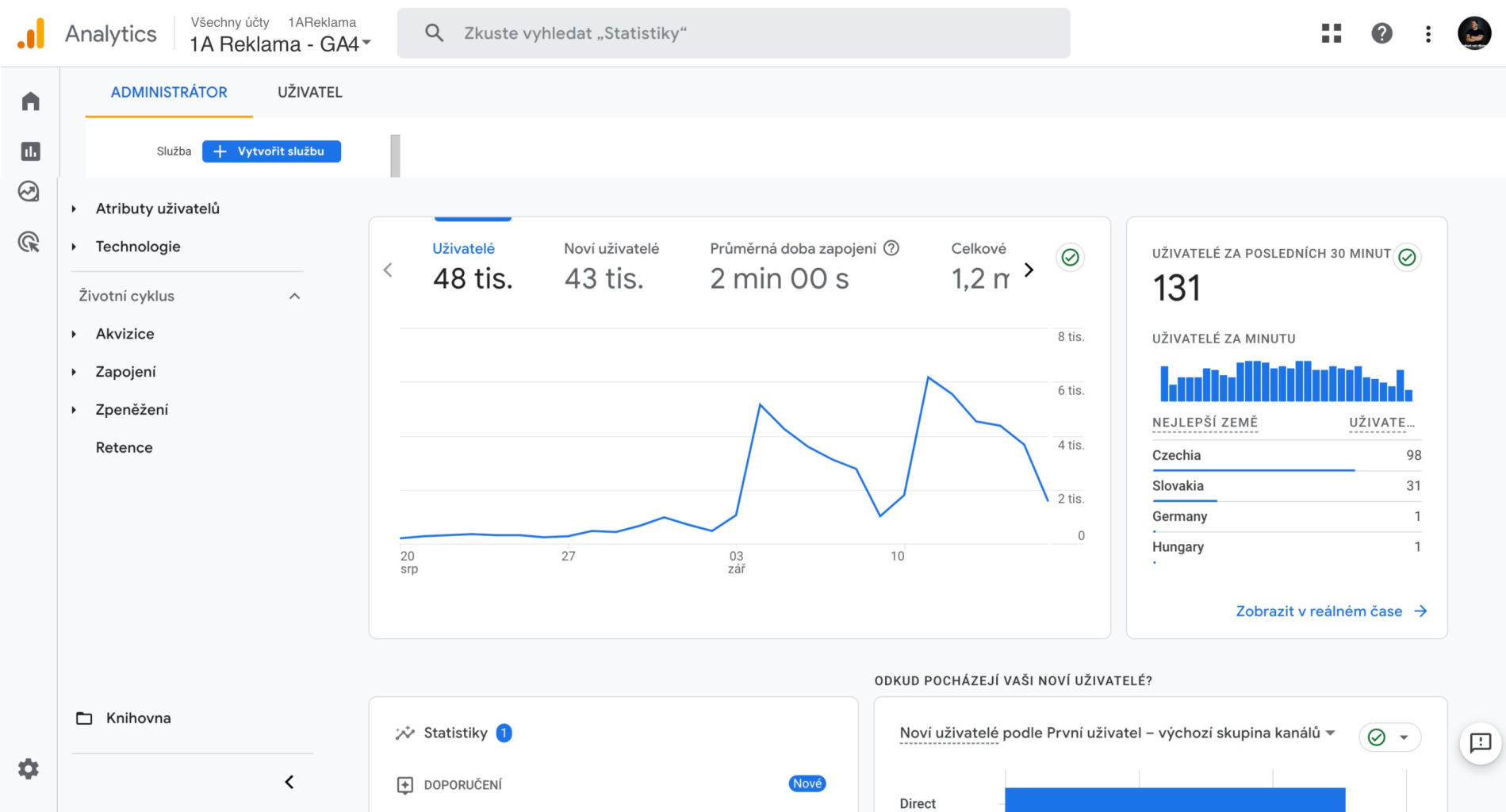Click the help question mark icon

[1381, 33]
